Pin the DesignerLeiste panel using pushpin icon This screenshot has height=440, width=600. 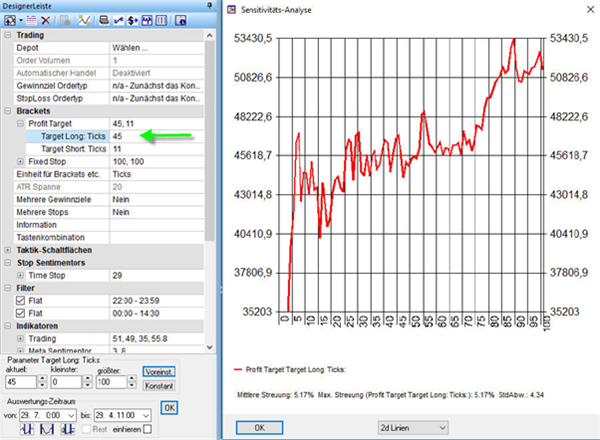pos(209,5)
